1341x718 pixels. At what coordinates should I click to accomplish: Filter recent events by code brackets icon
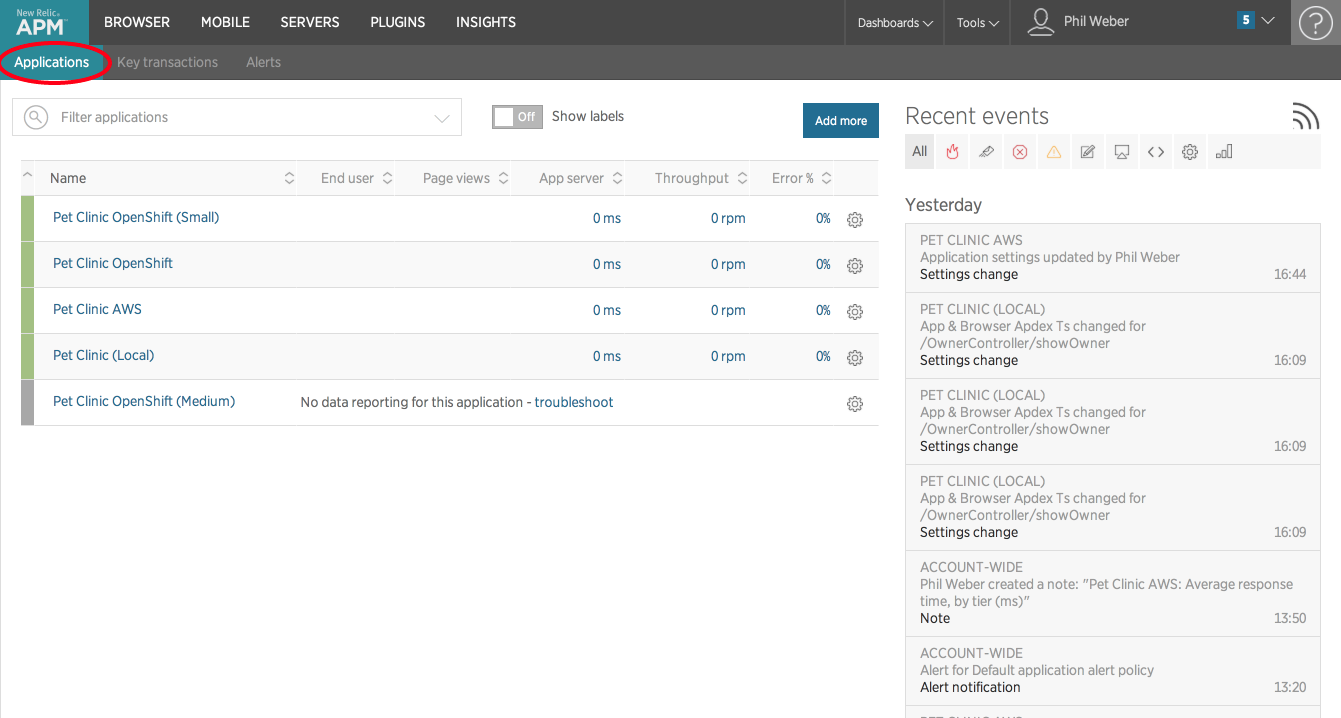(1156, 152)
